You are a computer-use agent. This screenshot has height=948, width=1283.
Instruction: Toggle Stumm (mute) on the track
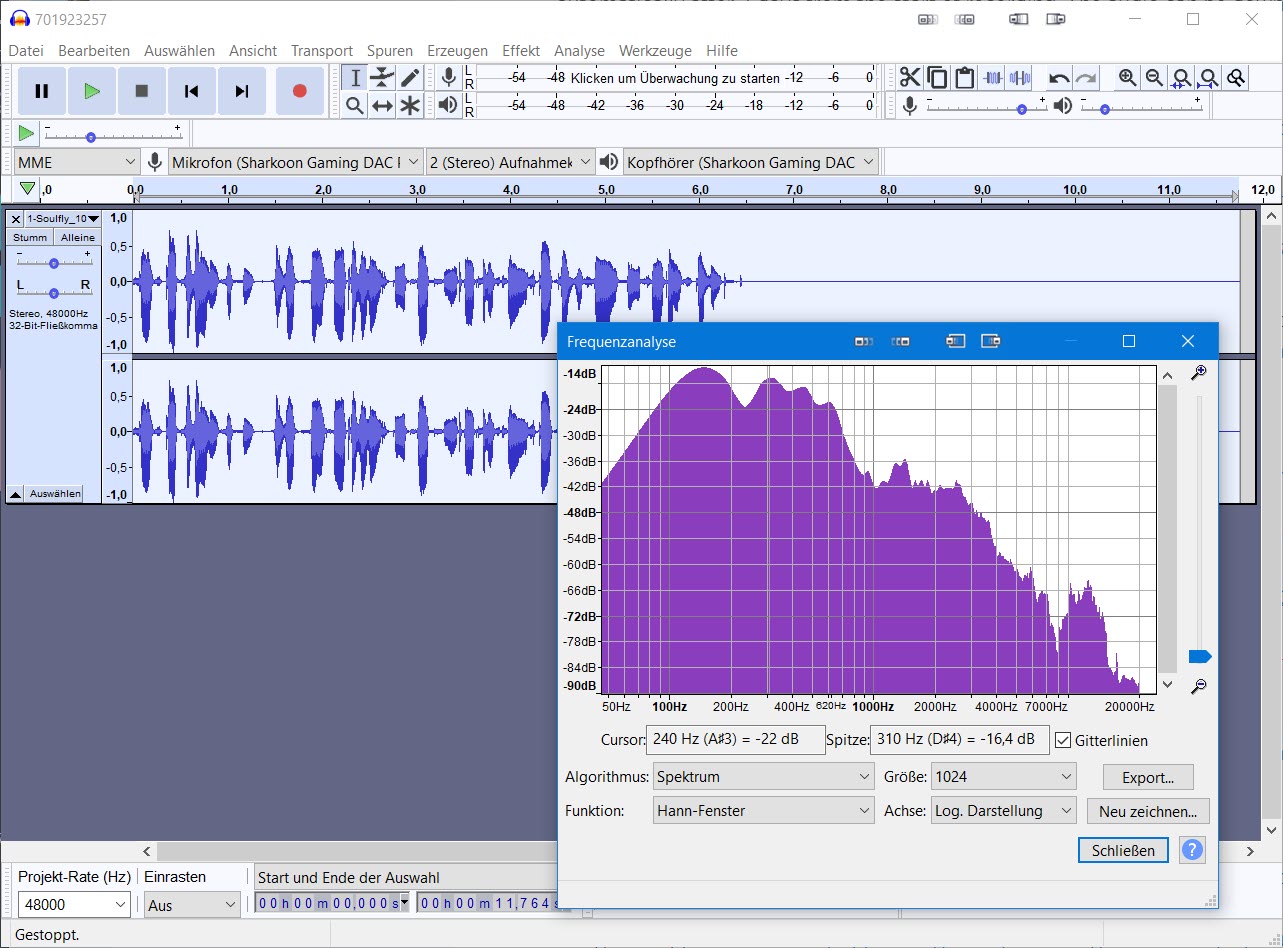[30, 237]
